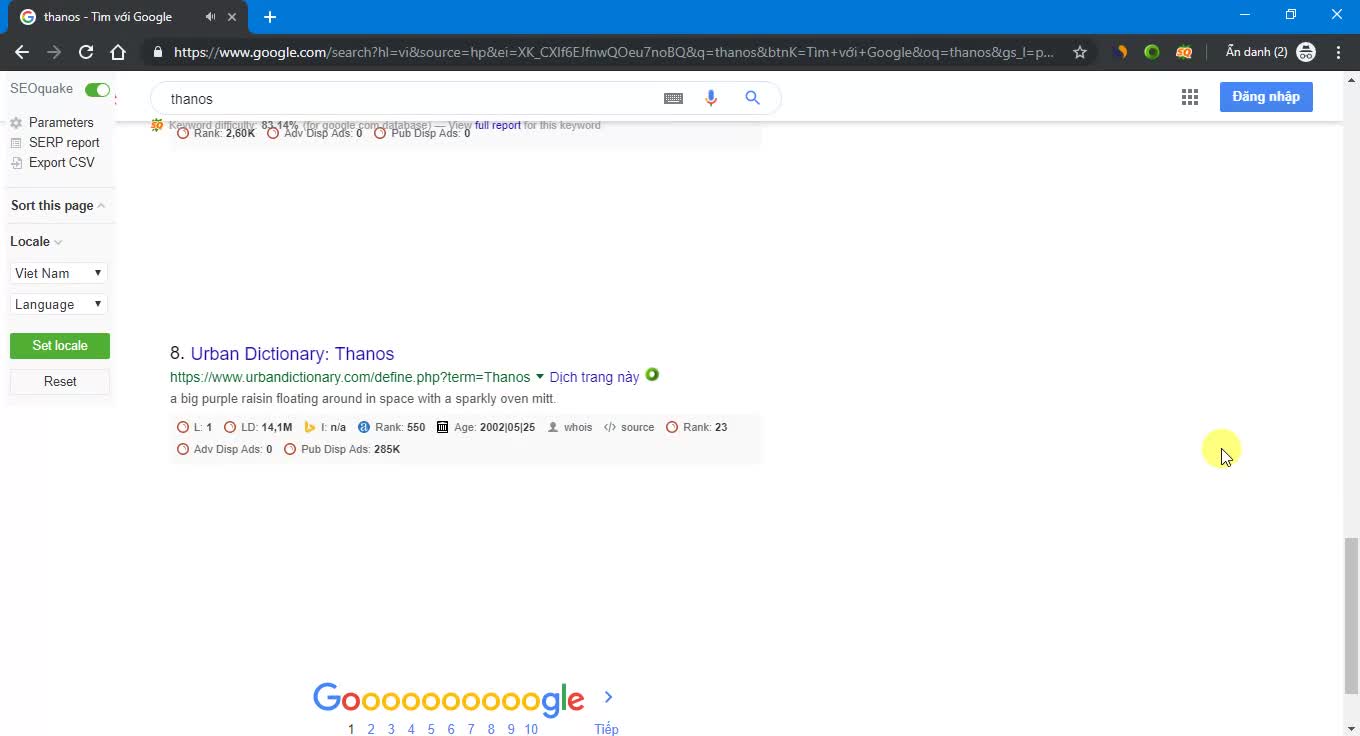
Task: Open the SEOquake SQ extension icon
Action: coord(1184,52)
